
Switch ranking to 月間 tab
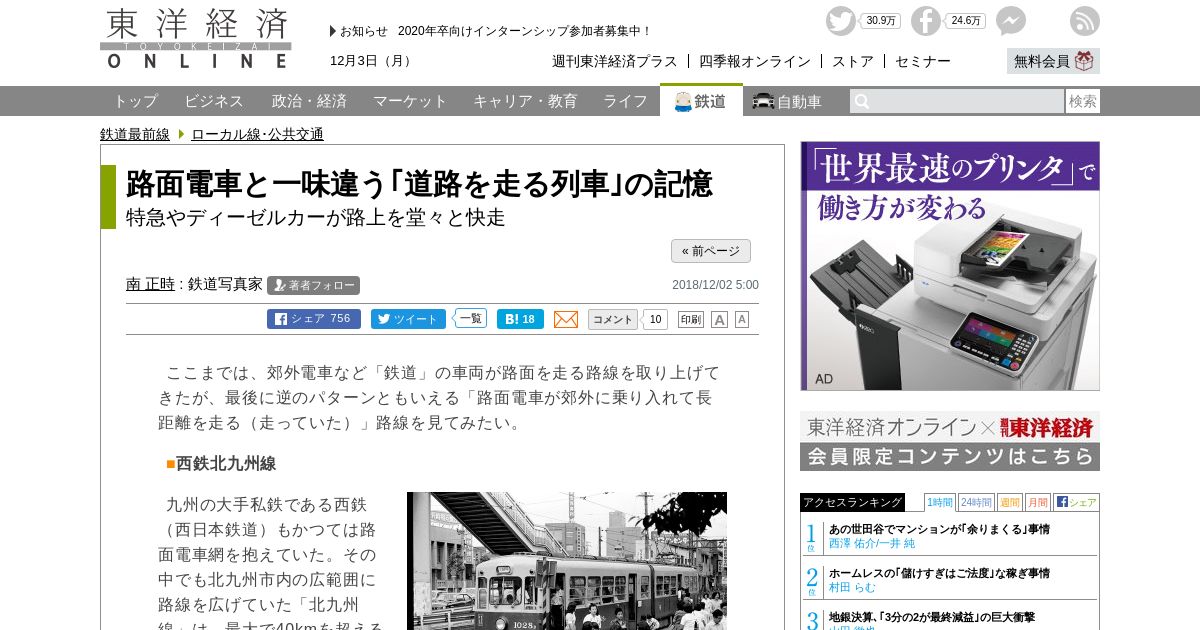tap(1038, 502)
